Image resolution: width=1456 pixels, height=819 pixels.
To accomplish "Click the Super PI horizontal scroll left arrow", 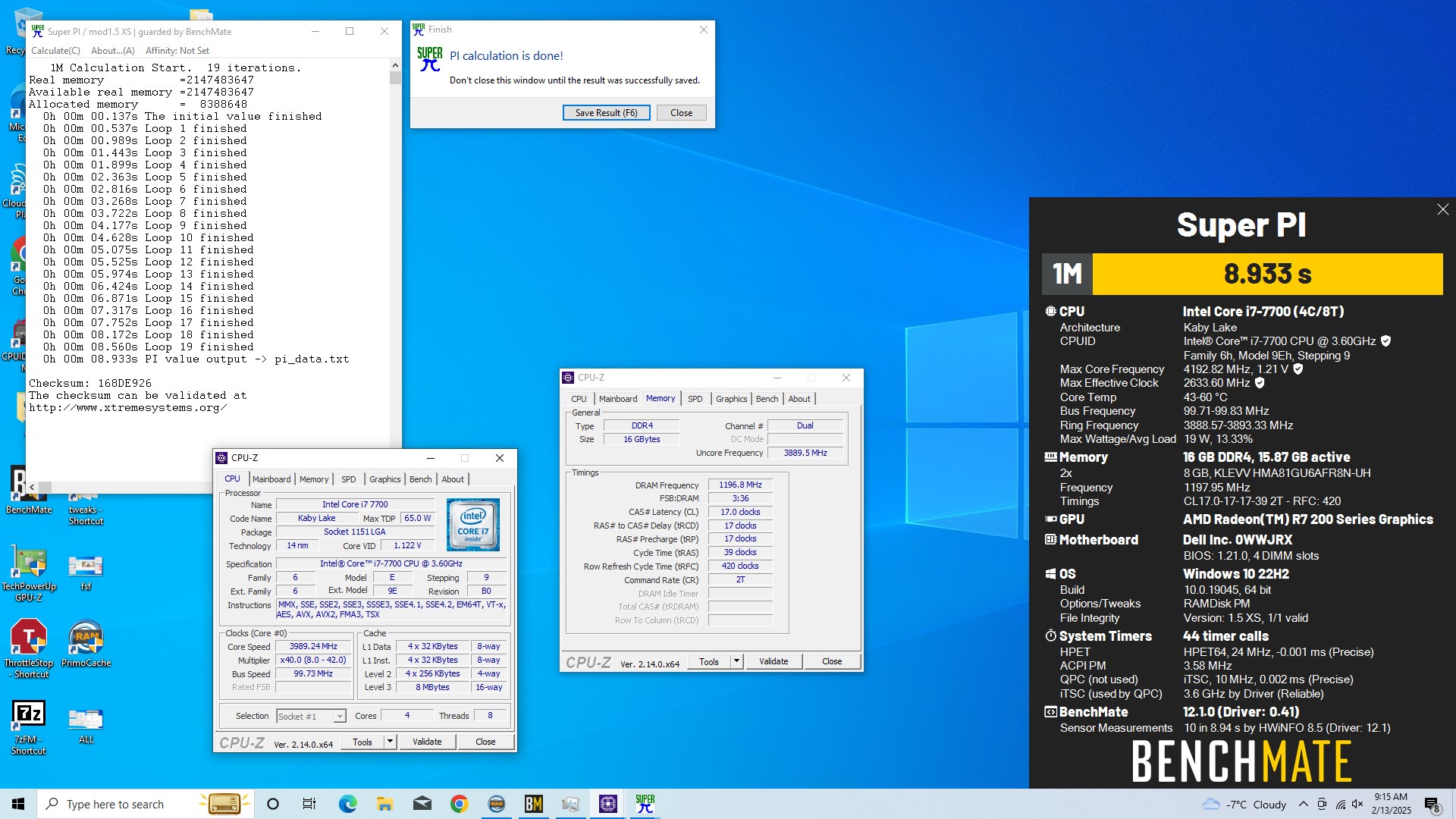I will 32,487.
